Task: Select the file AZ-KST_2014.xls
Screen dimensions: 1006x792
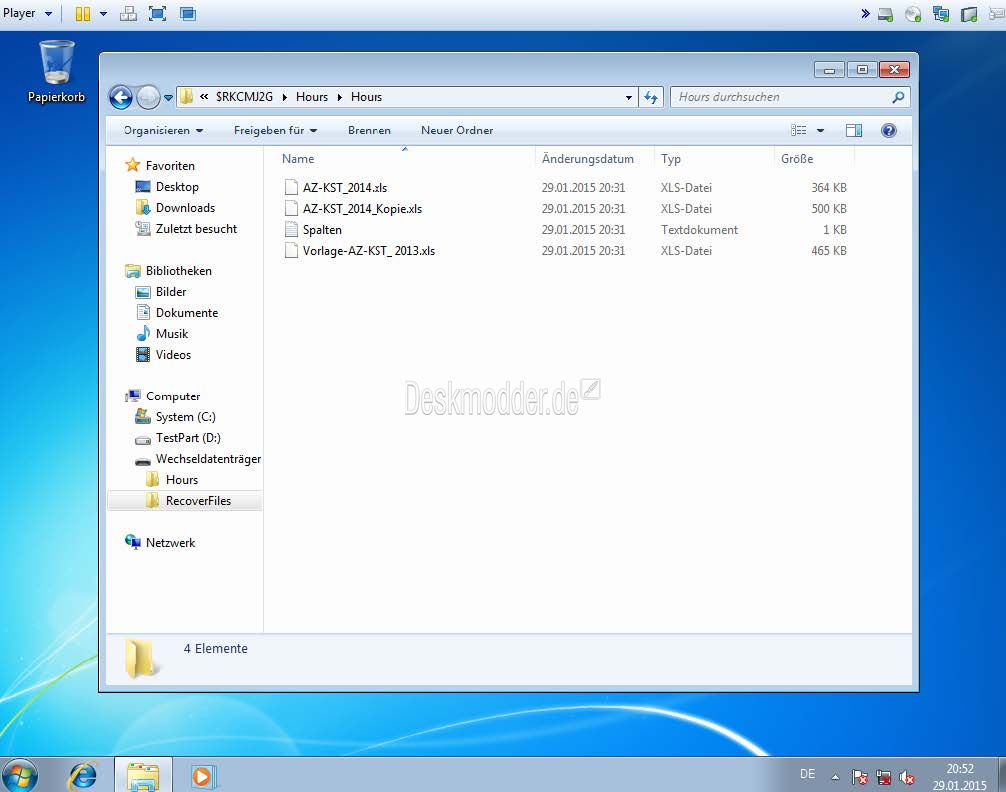Action: click(x=345, y=187)
